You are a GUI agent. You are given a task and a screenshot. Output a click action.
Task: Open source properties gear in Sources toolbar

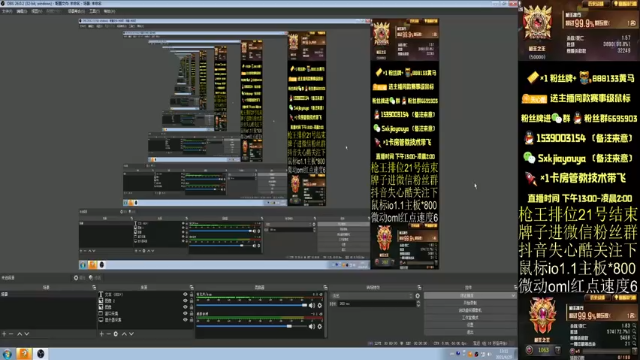point(116,334)
